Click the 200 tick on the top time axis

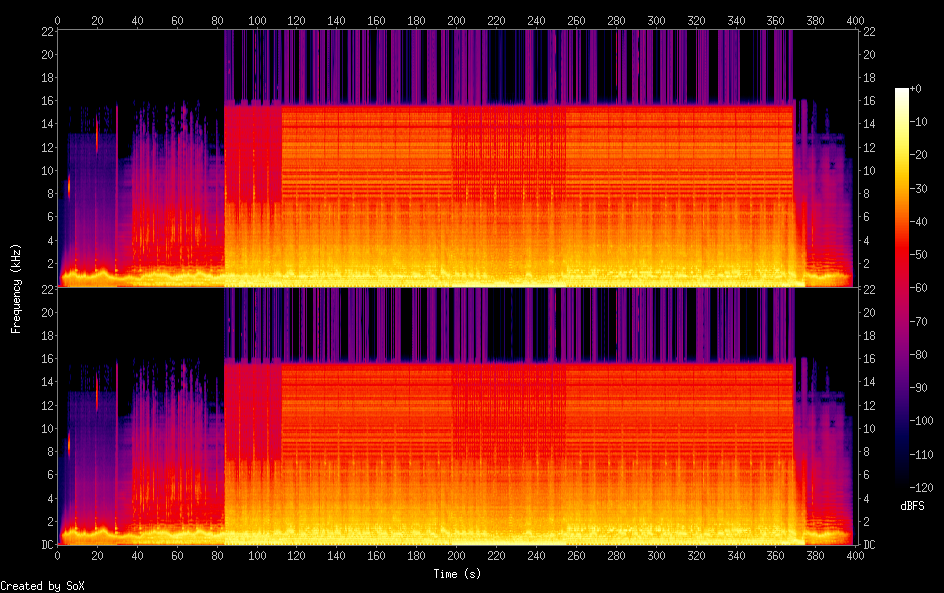click(x=457, y=20)
